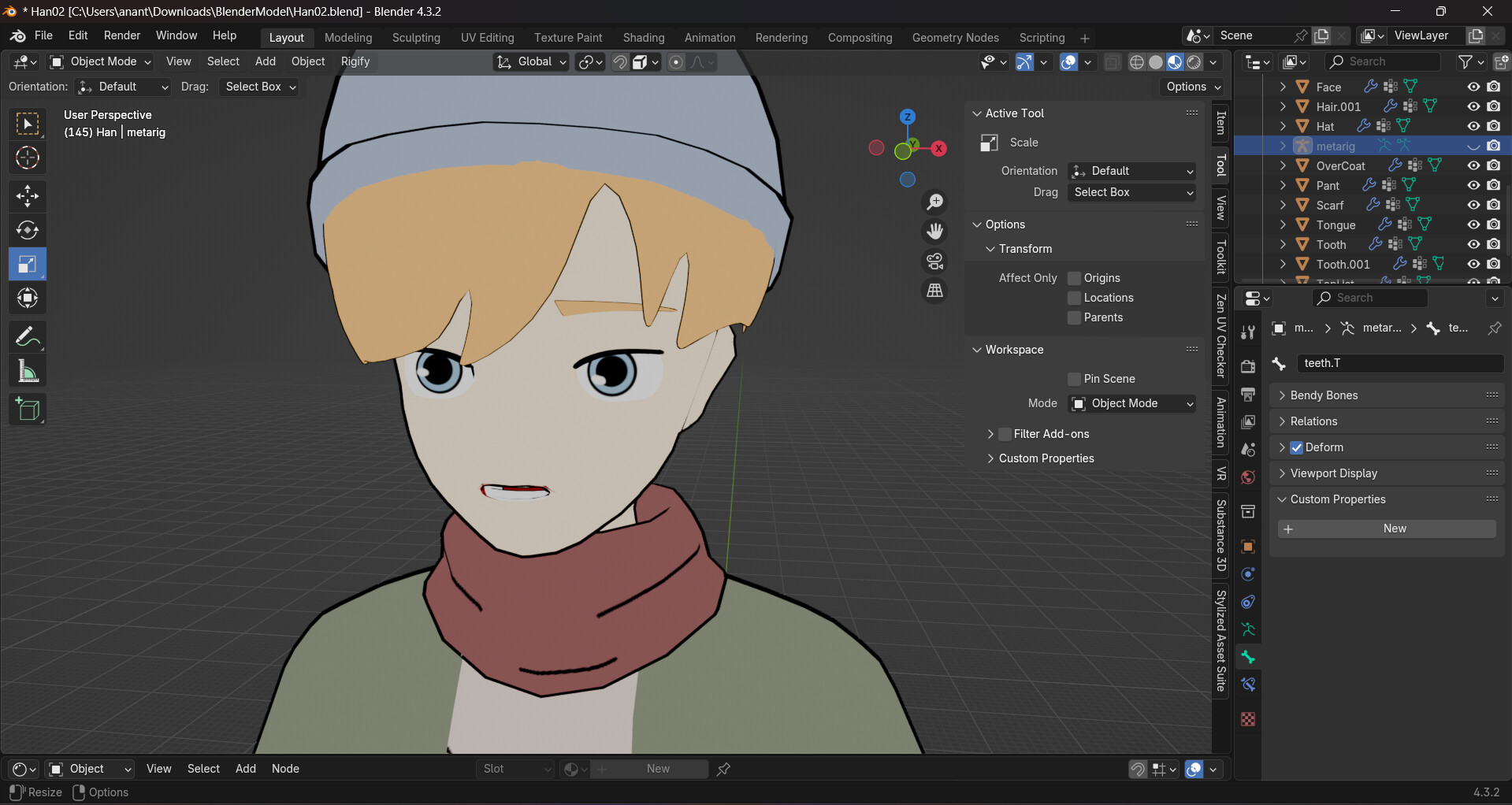
Task: Activate the Annotate tool
Action: tap(28, 336)
